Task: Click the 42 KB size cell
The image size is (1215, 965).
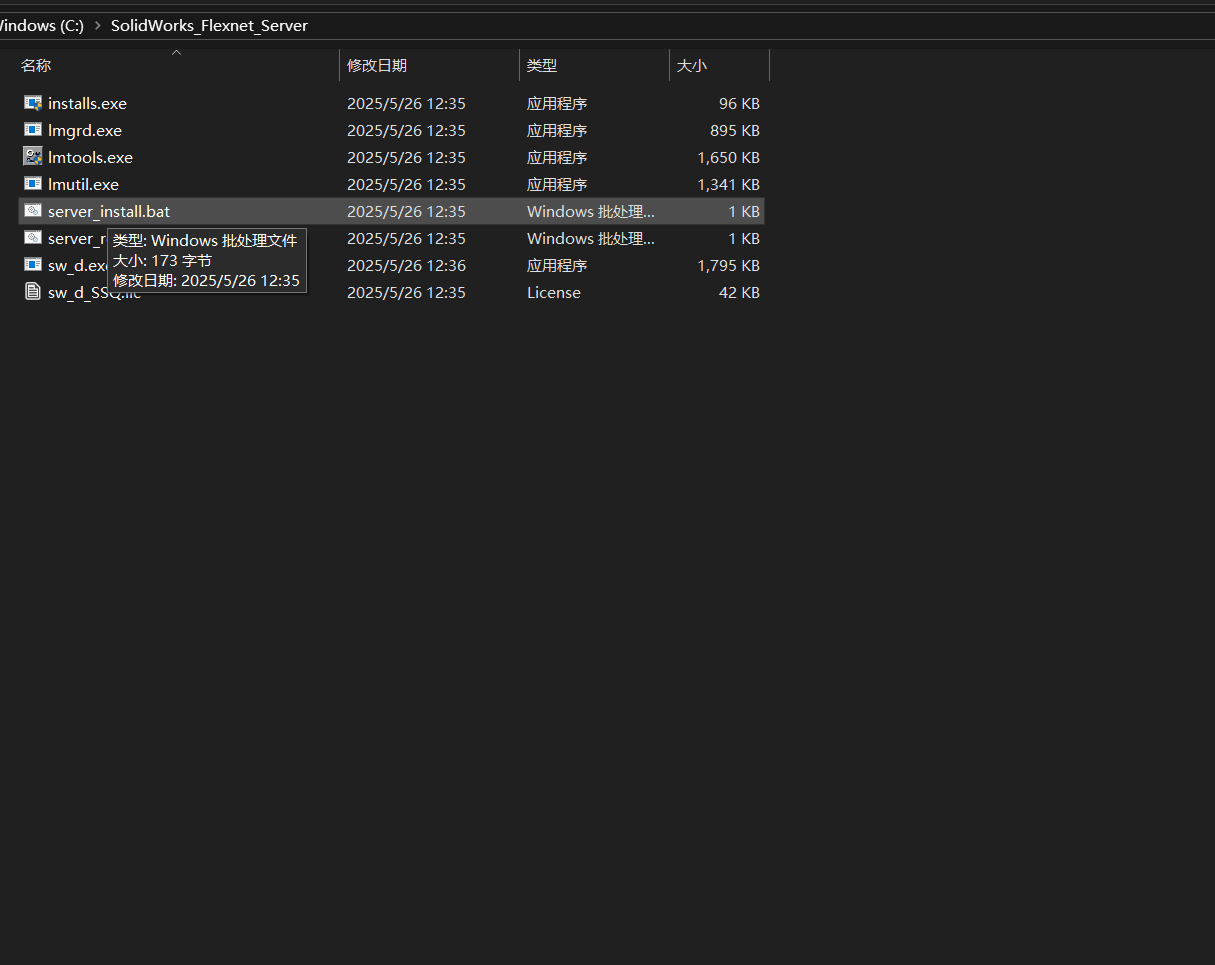Action: 739,292
